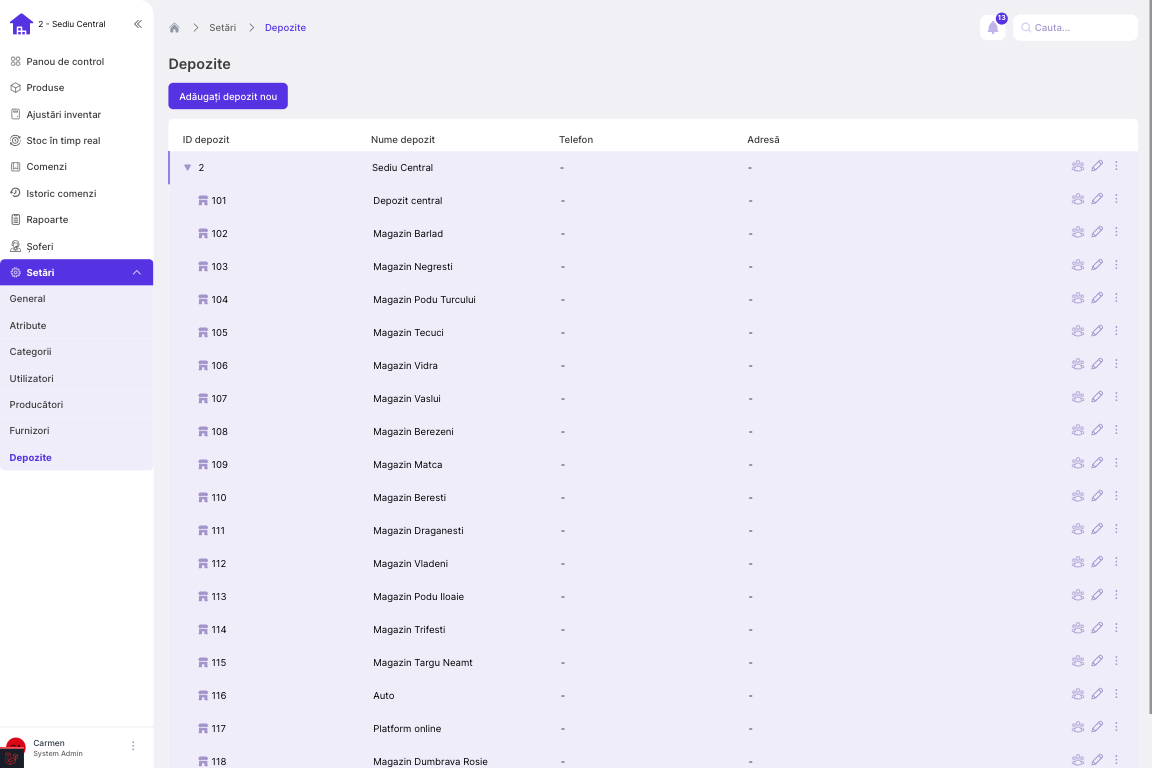Click the home icon in breadcrumb
Image resolution: width=1152 pixels, height=768 pixels.
click(174, 28)
